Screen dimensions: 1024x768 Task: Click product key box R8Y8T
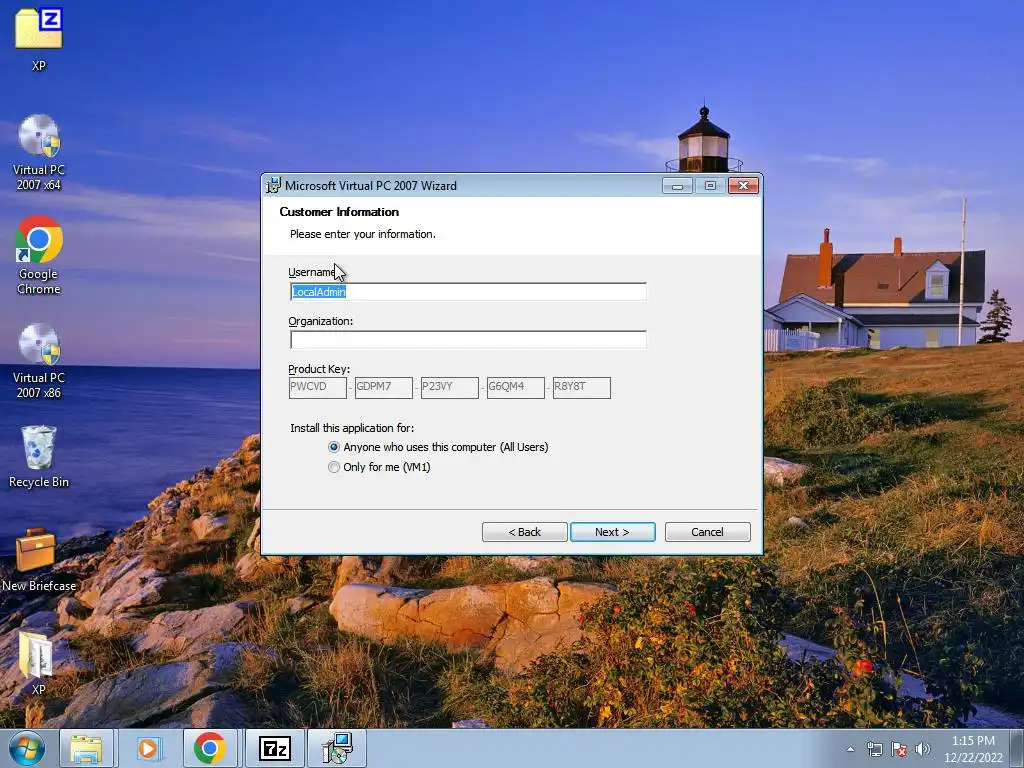(581, 387)
